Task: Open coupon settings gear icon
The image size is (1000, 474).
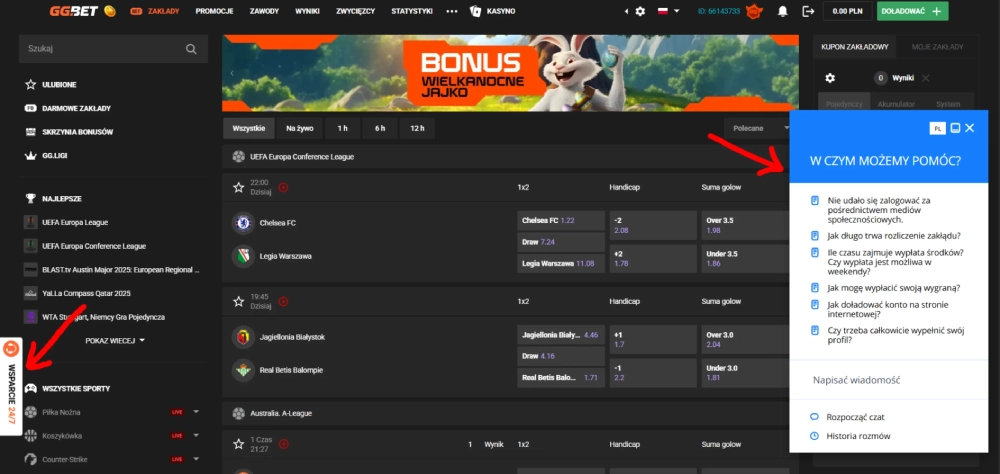Action: tap(830, 78)
